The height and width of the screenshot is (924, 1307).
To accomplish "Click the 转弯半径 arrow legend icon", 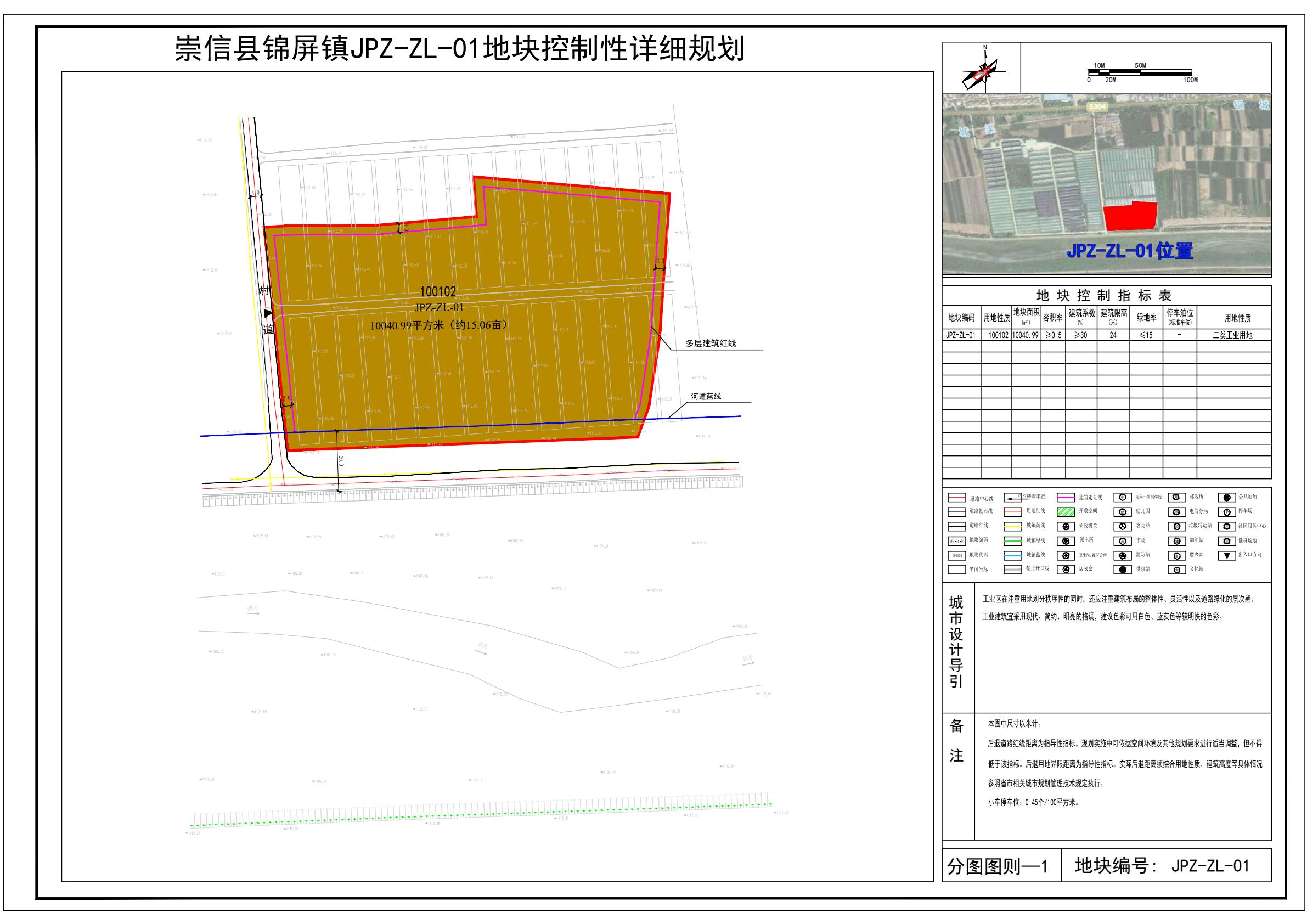I will point(1012,498).
